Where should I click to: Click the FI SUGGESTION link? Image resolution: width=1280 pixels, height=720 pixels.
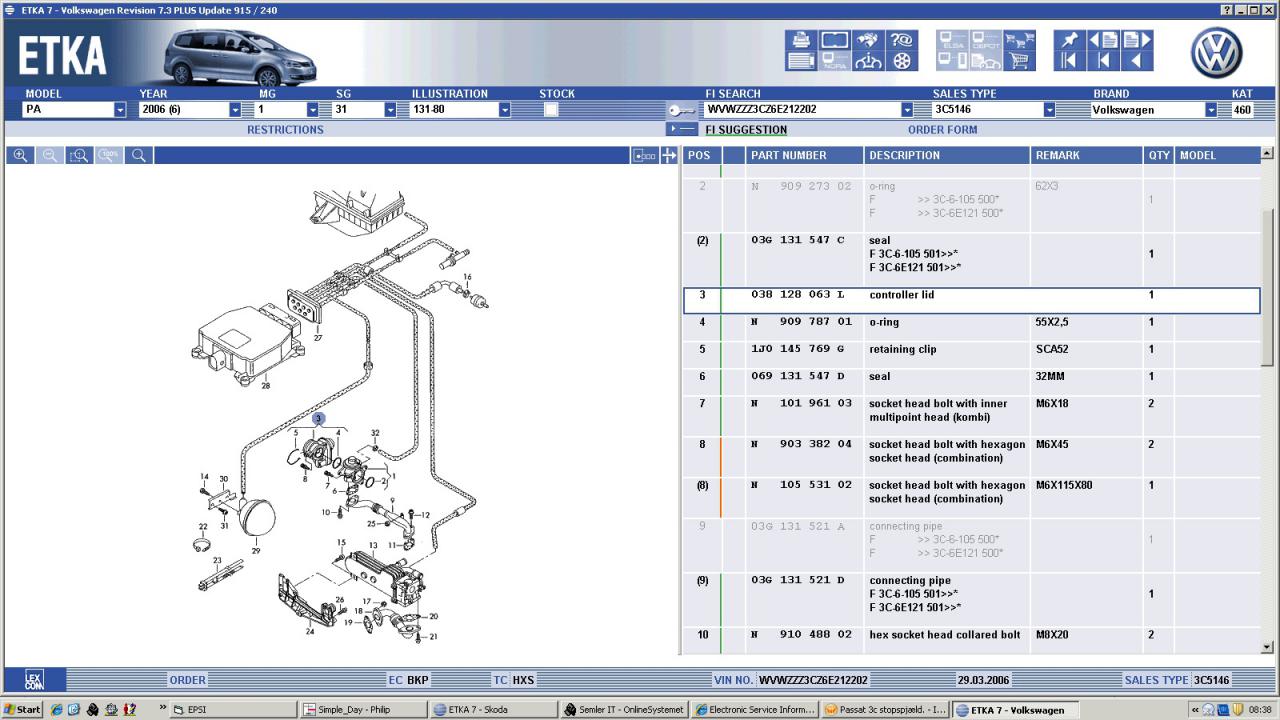pyautogui.click(x=746, y=130)
